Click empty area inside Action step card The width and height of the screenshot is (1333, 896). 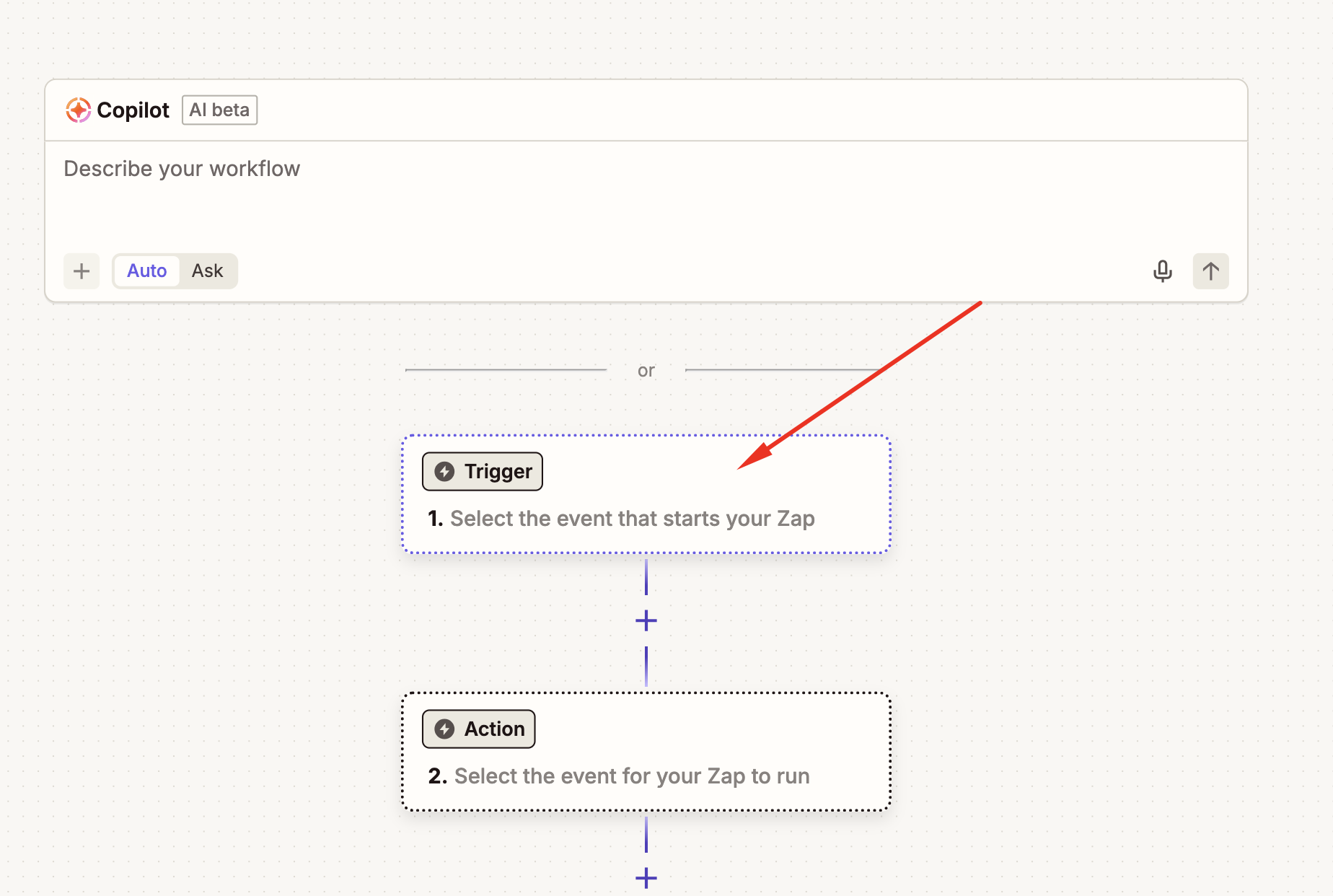coord(721,729)
